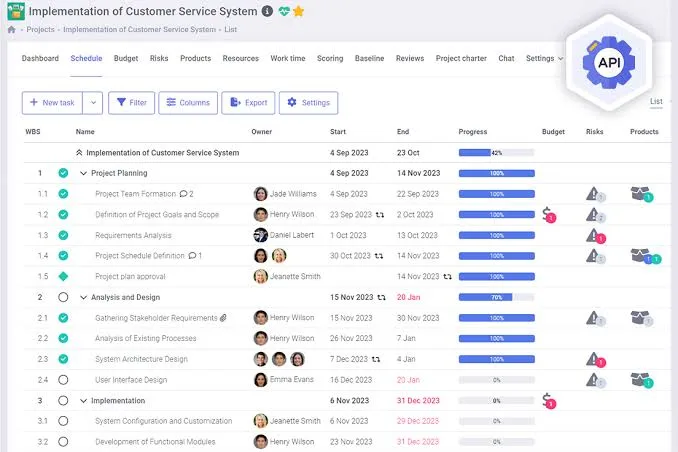Image resolution: width=678 pixels, height=452 pixels.
Task: Open risk icon for Gathering Stakeholder Requirements
Action: [595, 318]
